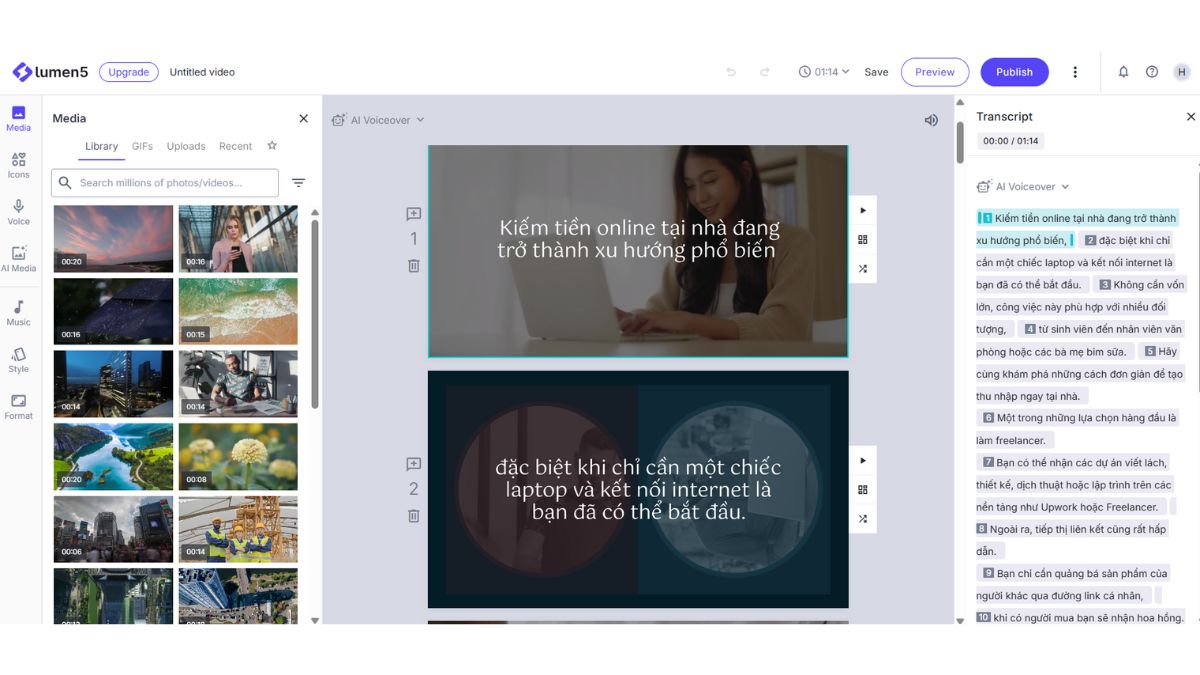The image size is (1200, 675).
Task: Open the Music panel in sidebar
Action: pyautogui.click(x=18, y=313)
